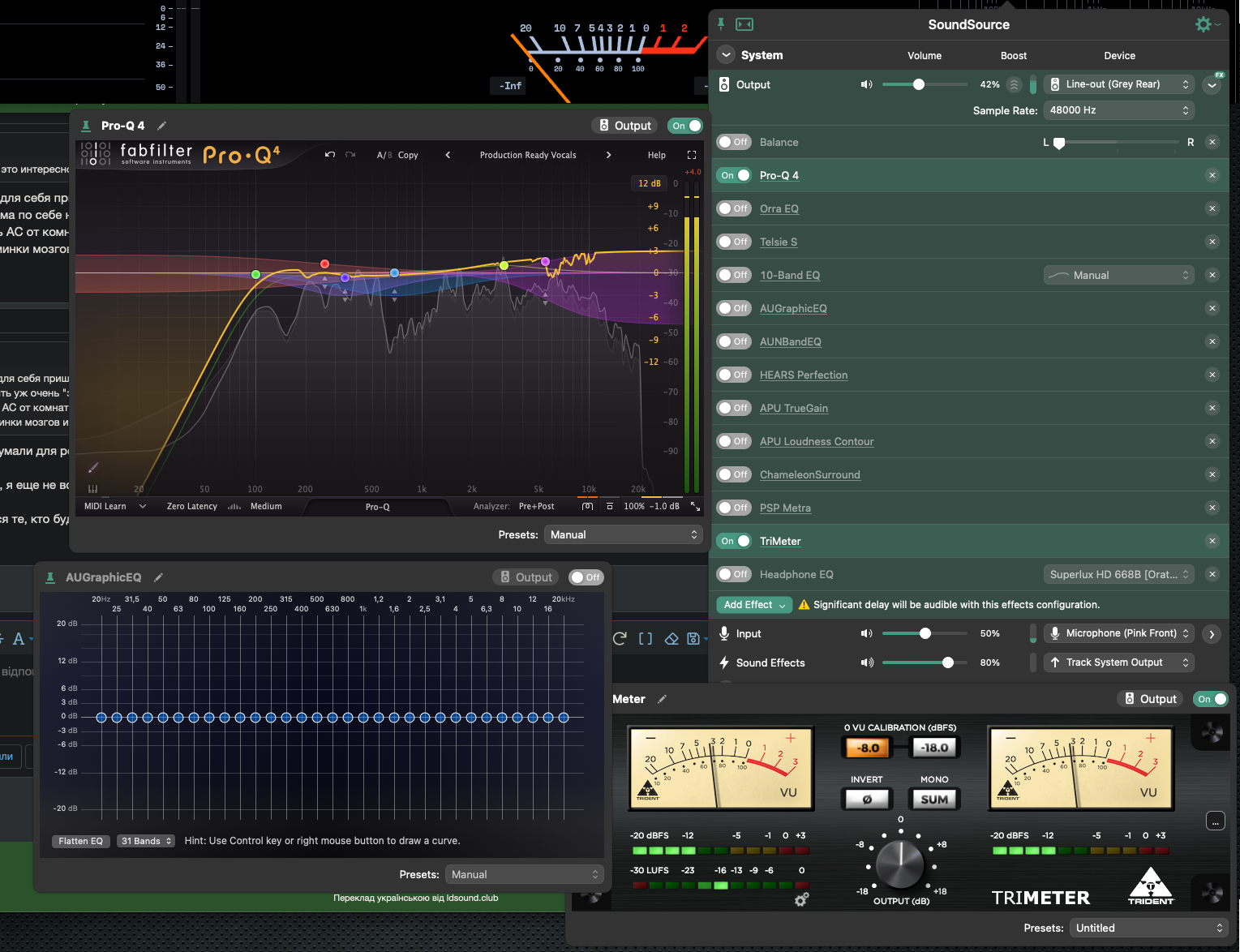Open the 10-Band EQ Manual preset dropdown
Viewport: 1240px width, 952px height.
click(x=1118, y=275)
